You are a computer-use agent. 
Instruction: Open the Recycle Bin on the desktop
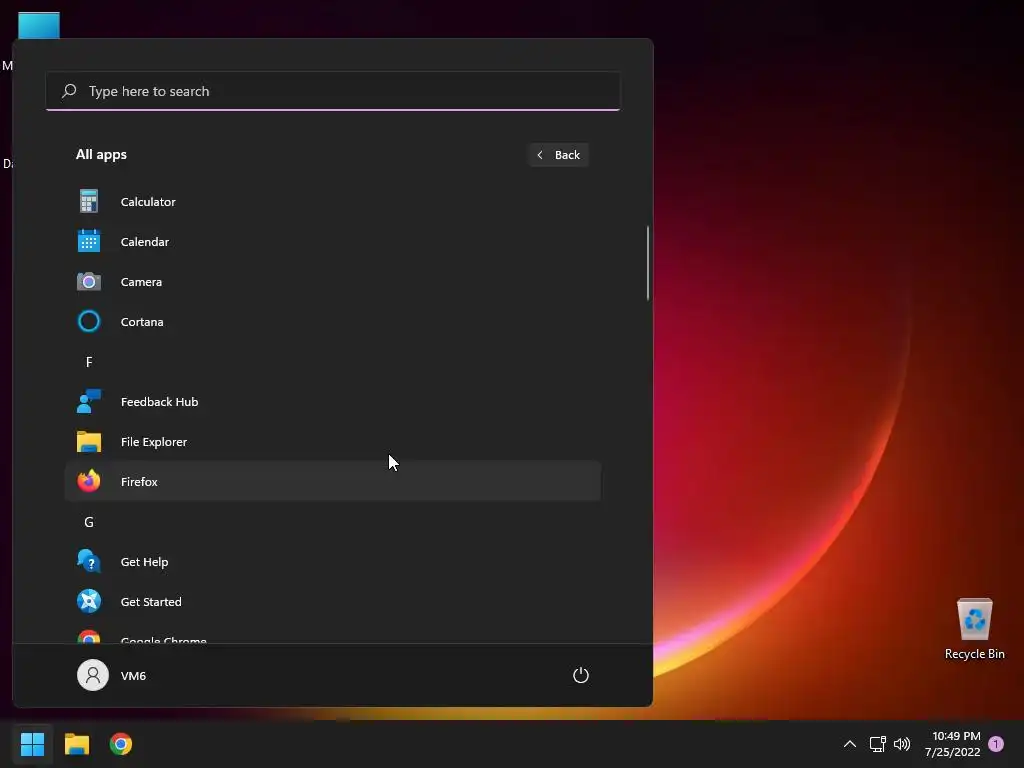pos(974,619)
